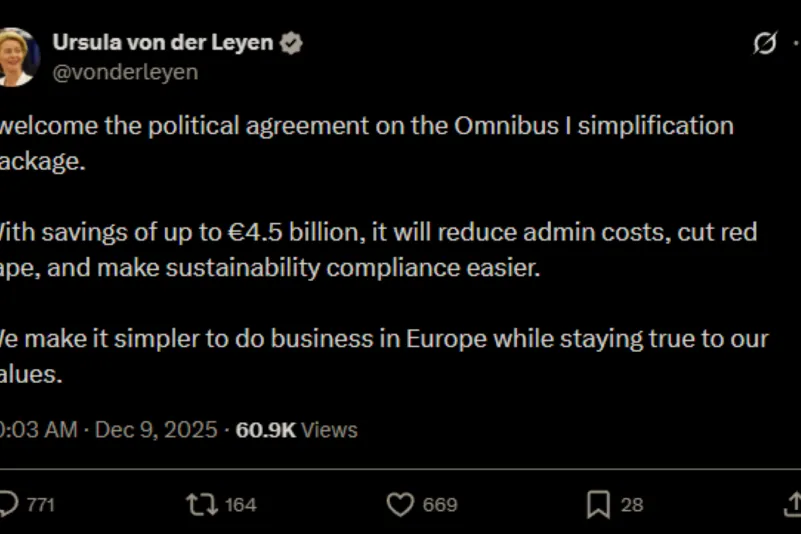This screenshot has width=801, height=534.
Task: Click the blue verified badge
Action: (292, 43)
